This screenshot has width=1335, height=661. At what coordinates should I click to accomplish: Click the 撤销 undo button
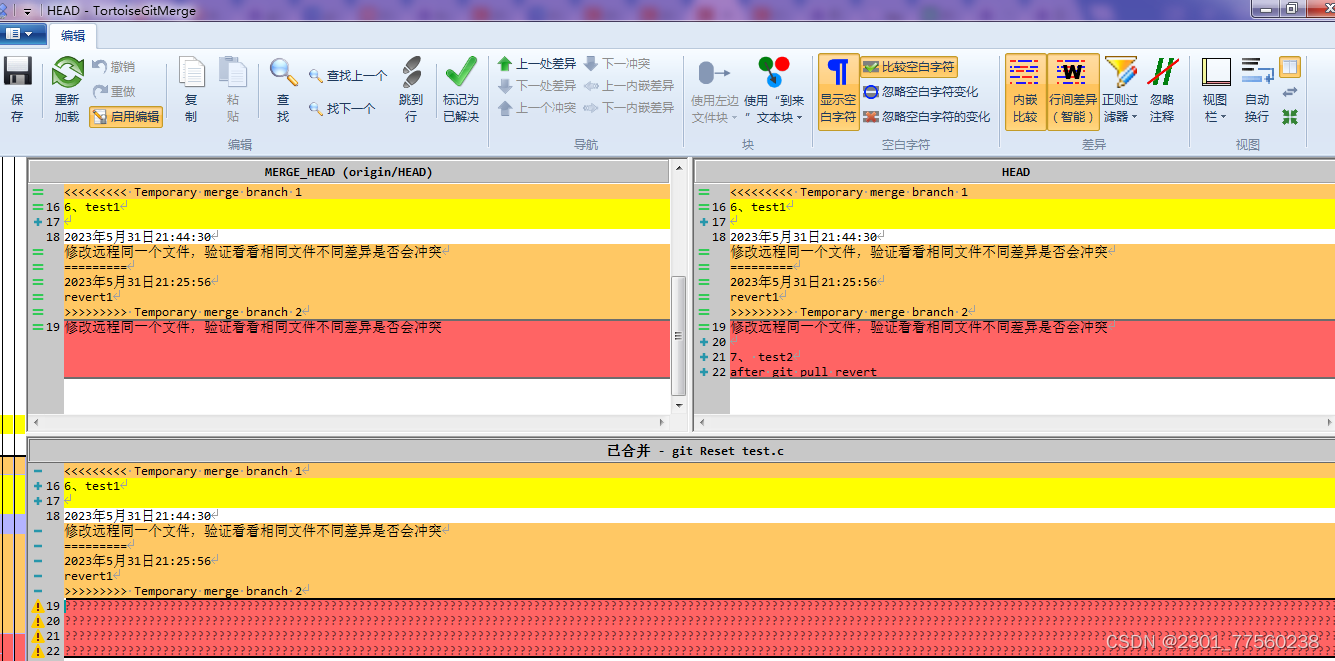click(x=113, y=67)
